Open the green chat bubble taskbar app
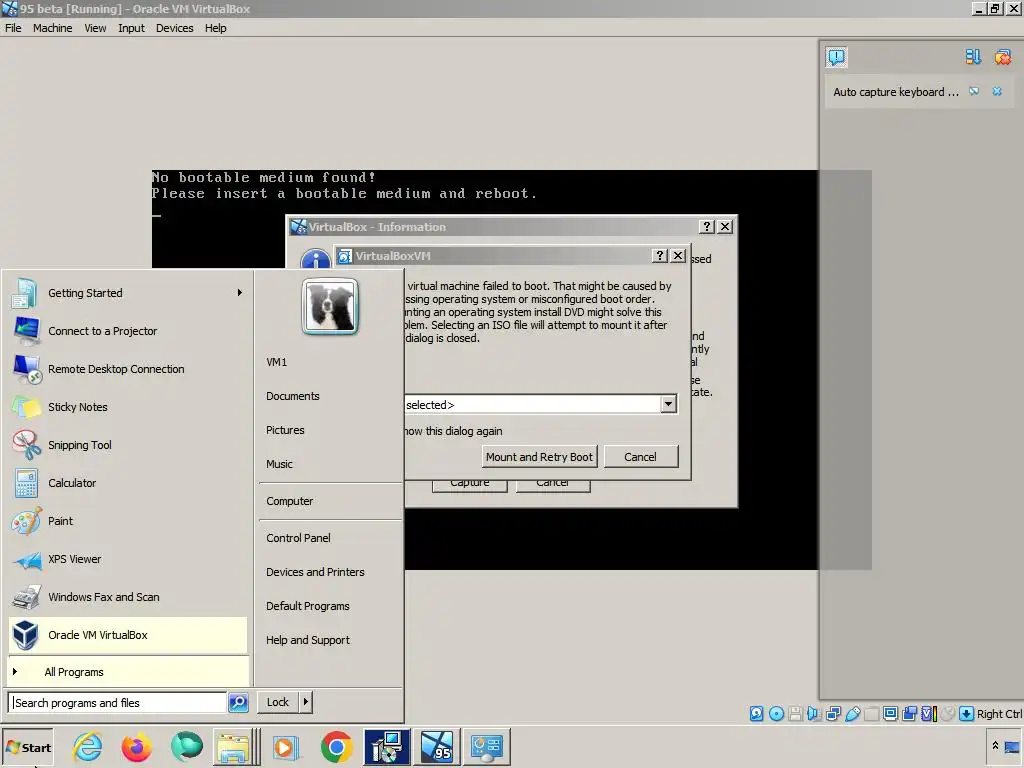 click(187, 746)
